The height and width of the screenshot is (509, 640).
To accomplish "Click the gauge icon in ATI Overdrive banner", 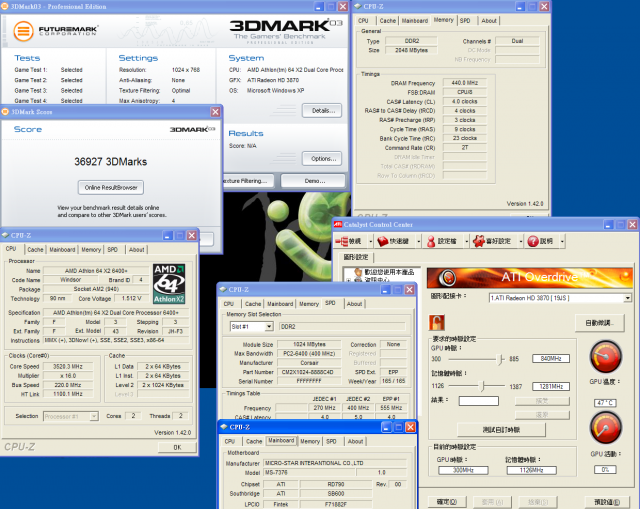I will coord(447,278).
